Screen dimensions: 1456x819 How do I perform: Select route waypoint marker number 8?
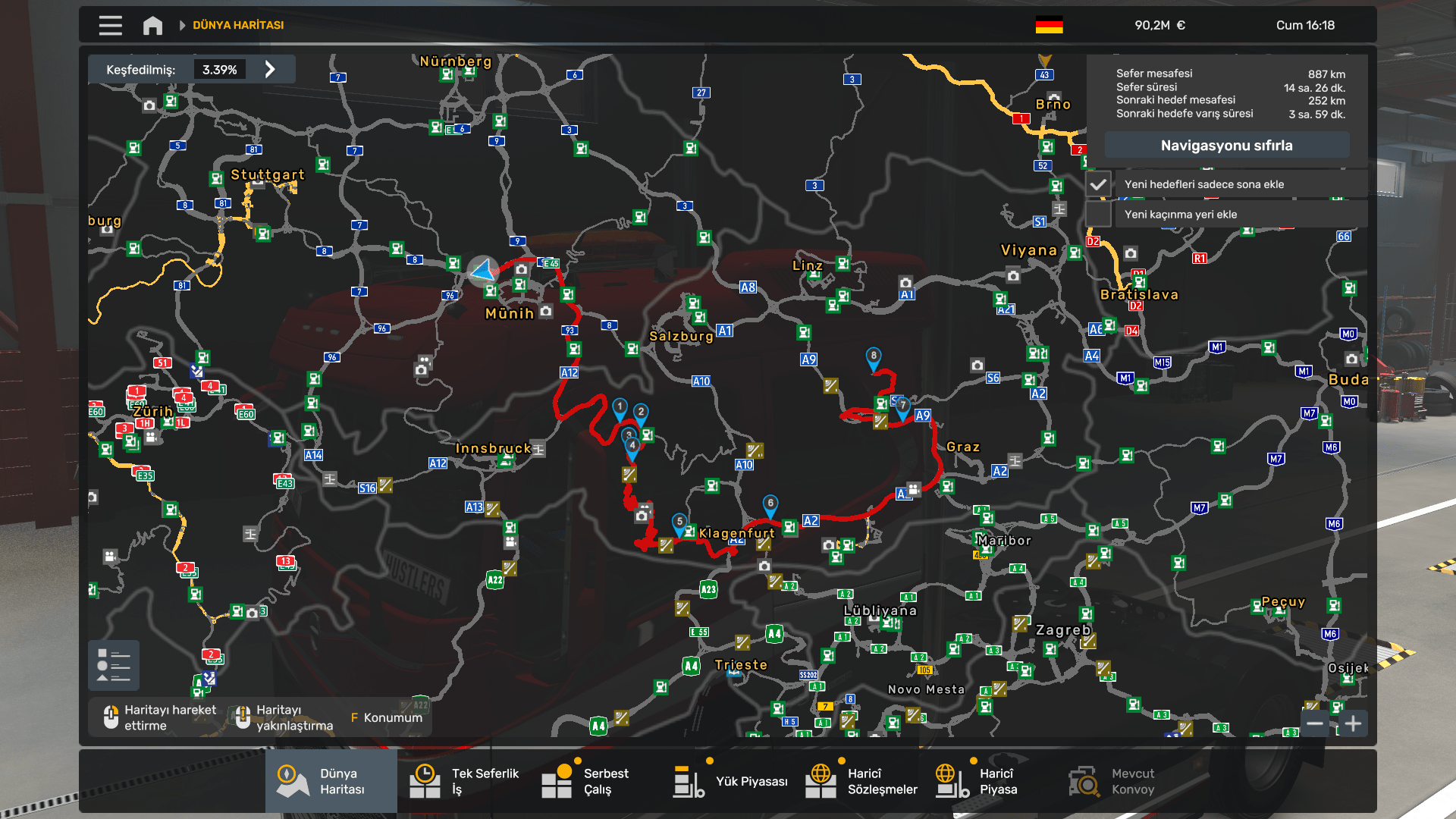click(874, 356)
